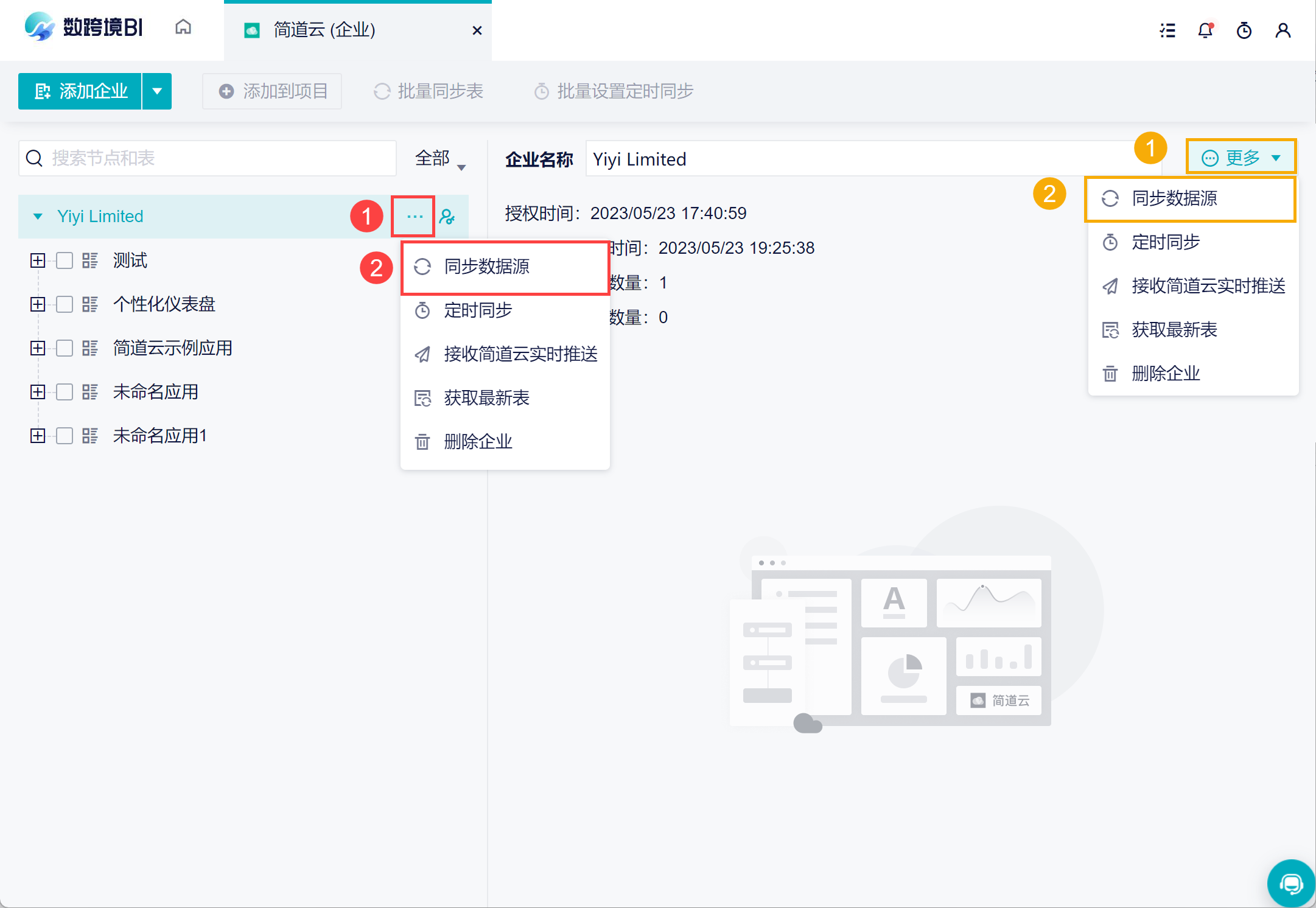Check the 未命名应用1 checkbox
1316x908 pixels.
point(65,436)
